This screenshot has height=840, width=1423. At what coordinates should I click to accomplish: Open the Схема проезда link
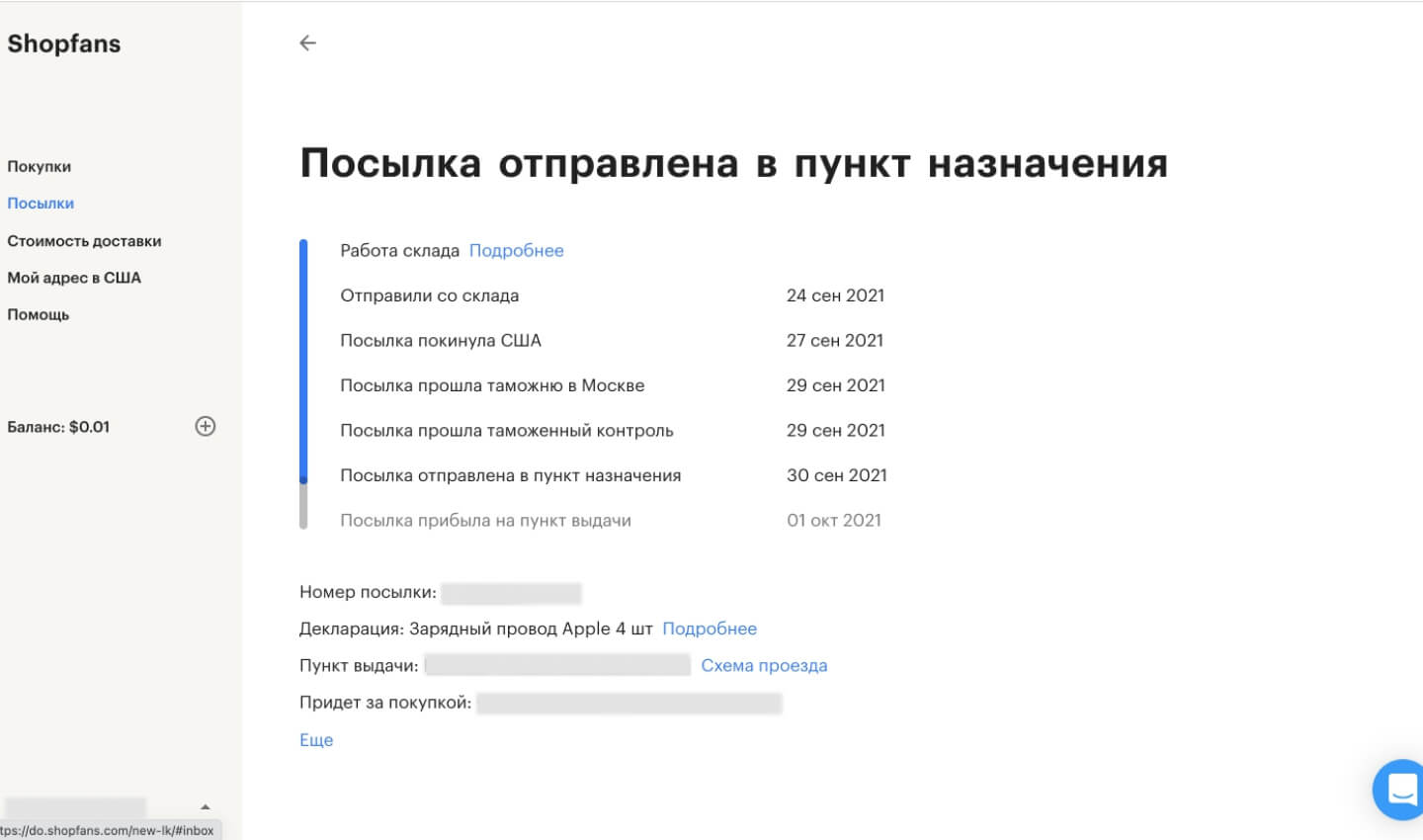[764, 666]
